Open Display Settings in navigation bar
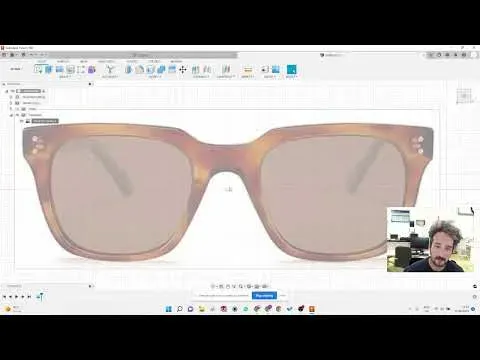 point(249,286)
